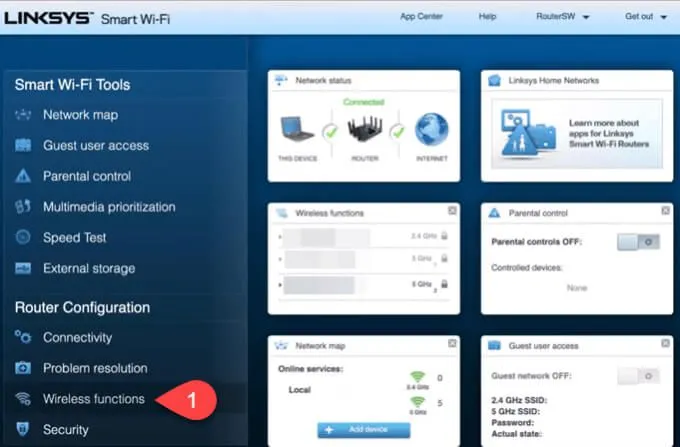Image resolution: width=680 pixels, height=447 pixels.
Task: Select Wireless functions in Router Configuration
Action: pyautogui.click(x=94, y=399)
